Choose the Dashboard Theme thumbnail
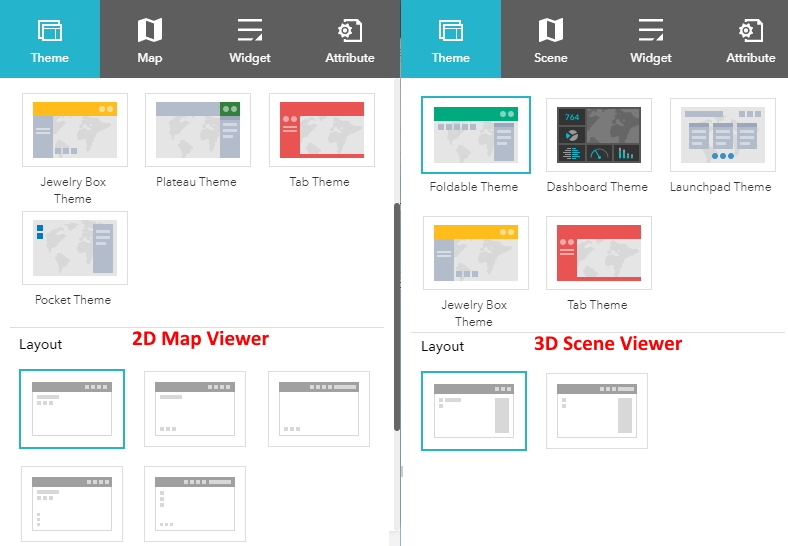This screenshot has width=788, height=546. tap(599, 135)
